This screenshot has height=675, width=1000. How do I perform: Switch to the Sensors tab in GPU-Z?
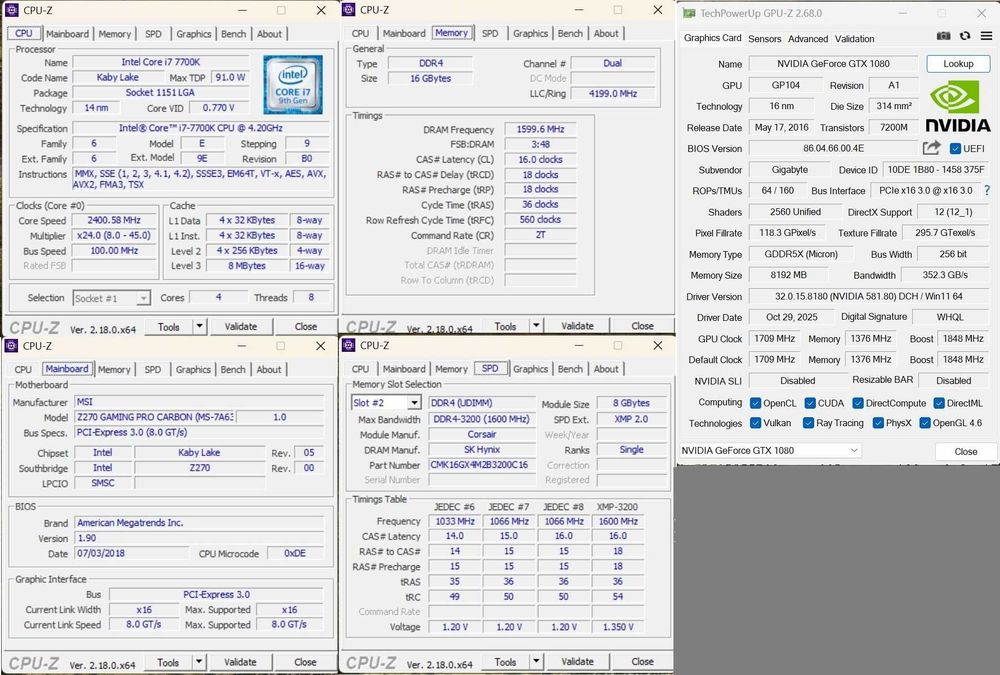[x=765, y=38]
